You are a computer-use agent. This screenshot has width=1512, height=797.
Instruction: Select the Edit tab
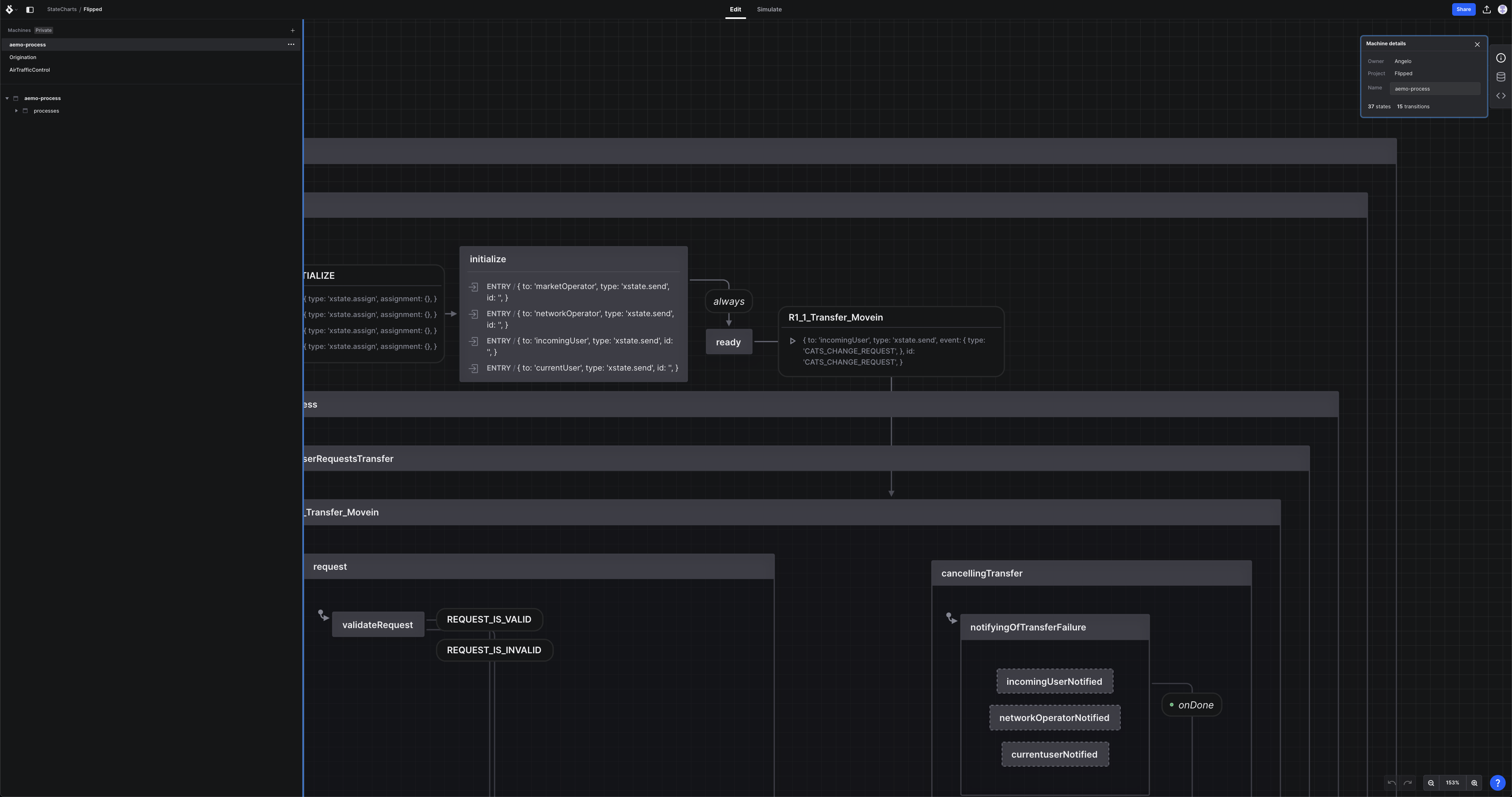(736, 9)
